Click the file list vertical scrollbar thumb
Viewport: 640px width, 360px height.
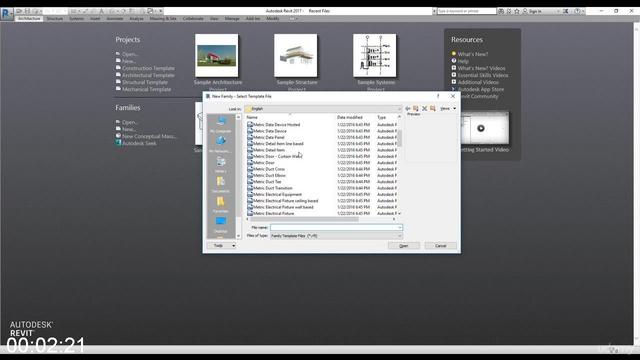[399, 138]
